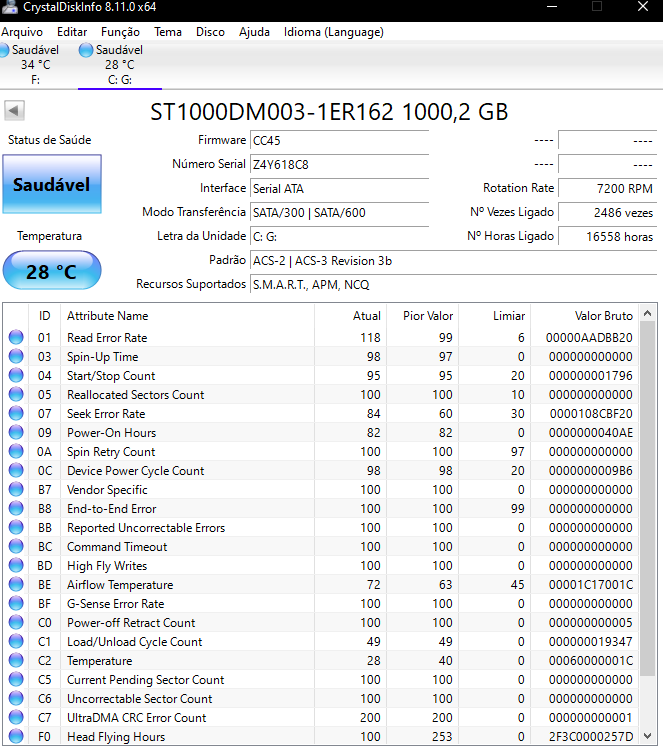Click the status orb for Power-off Retract Count
The height and width of the screenshot is (749, 663).
pos(16,622)
